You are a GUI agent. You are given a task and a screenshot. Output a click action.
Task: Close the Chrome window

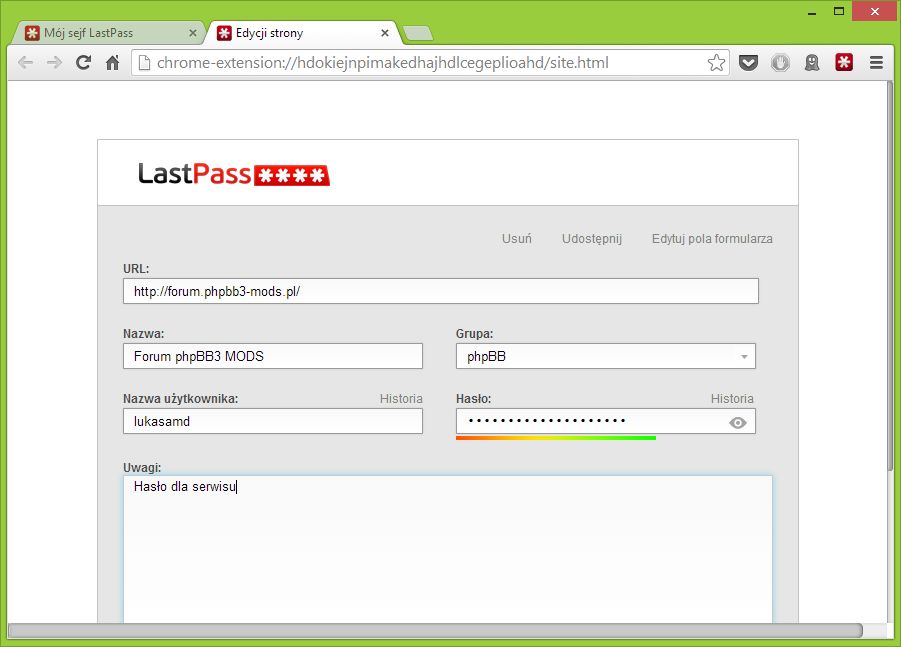click(x=875, y=11)
